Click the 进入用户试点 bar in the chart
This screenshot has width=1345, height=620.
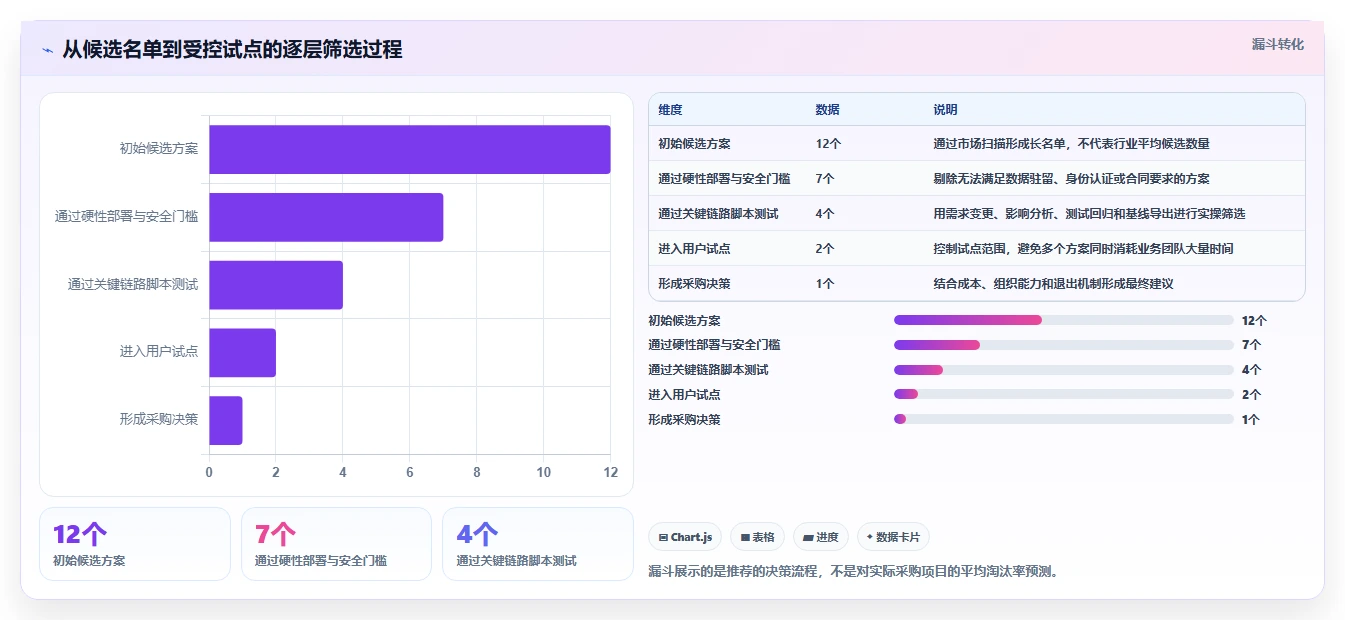pos(242,353)
